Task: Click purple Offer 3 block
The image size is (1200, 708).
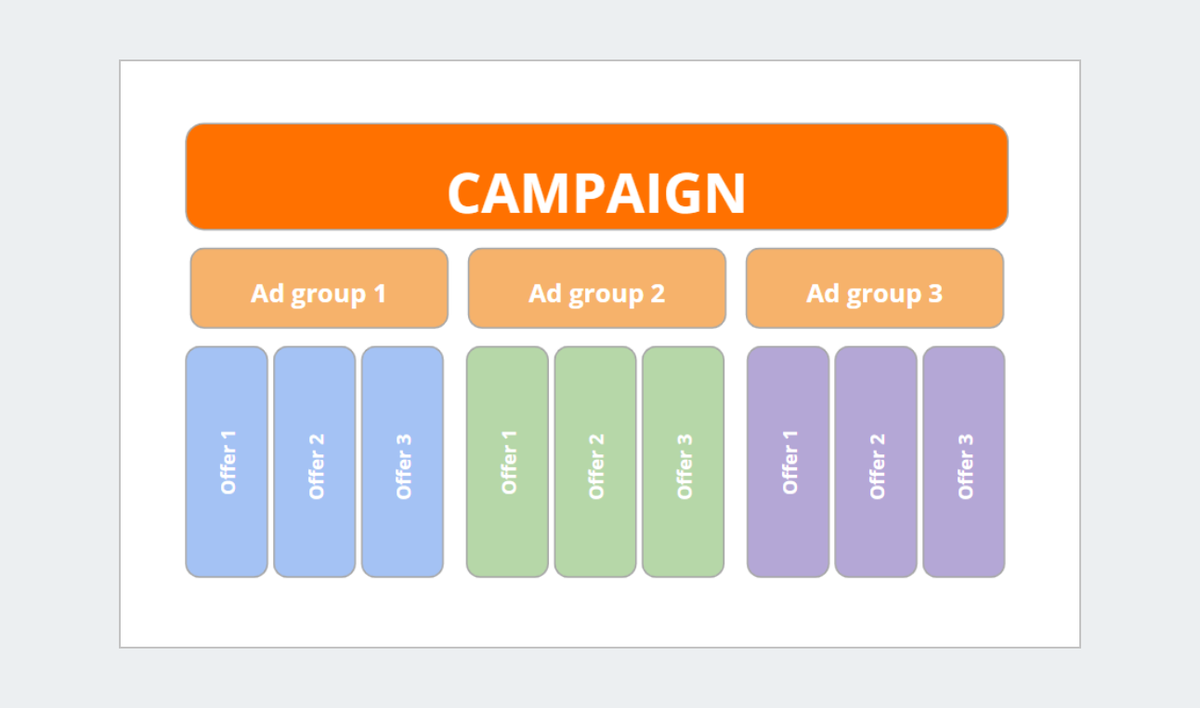Action: tap(964, 462)
